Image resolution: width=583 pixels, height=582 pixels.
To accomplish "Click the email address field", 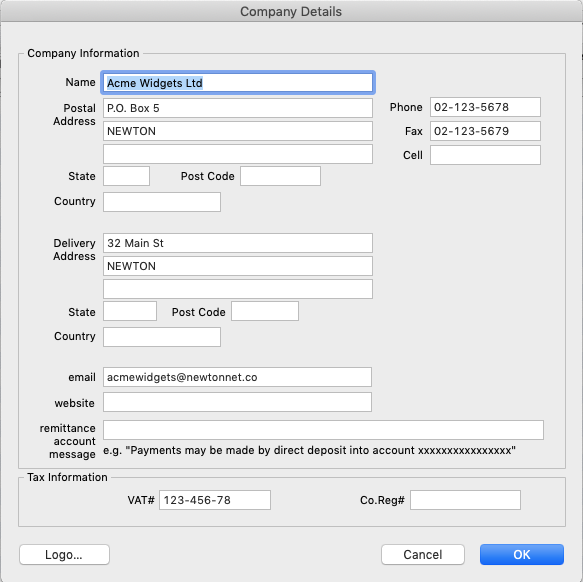I will click(x=237, y=377).
